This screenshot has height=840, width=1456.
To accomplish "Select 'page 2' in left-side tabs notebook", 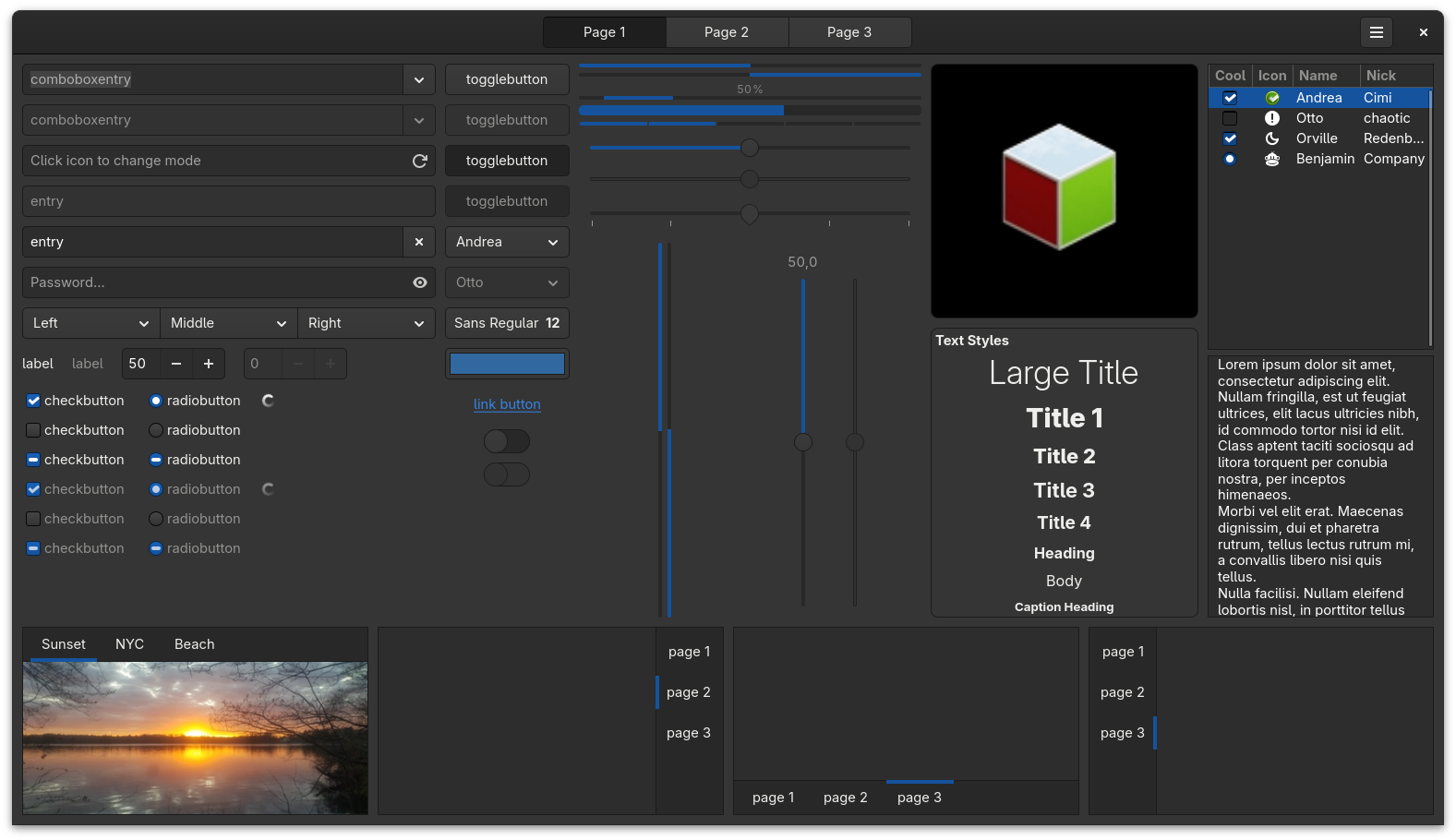I will (1123, 692).
